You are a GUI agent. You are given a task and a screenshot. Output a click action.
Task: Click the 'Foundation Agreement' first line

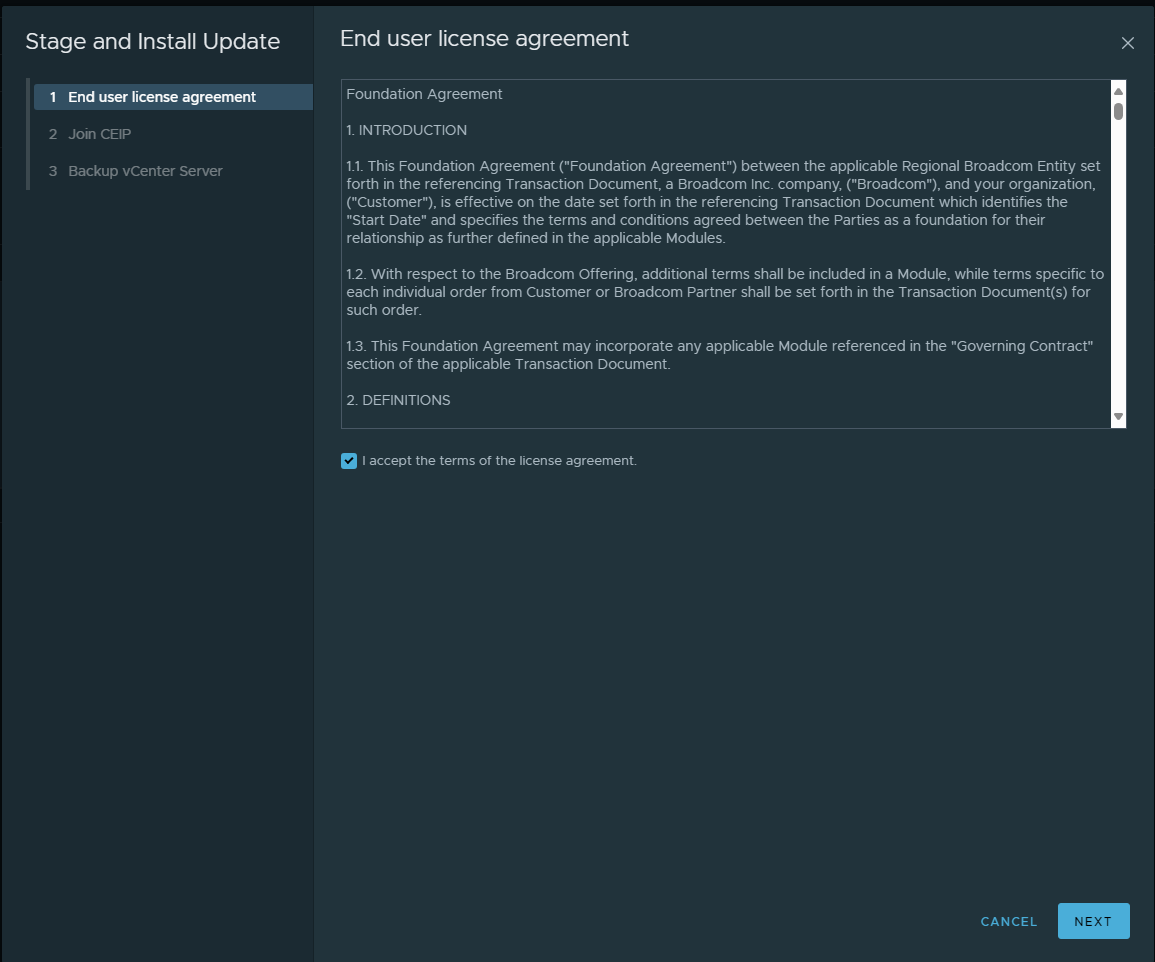(x=424, y=95)
